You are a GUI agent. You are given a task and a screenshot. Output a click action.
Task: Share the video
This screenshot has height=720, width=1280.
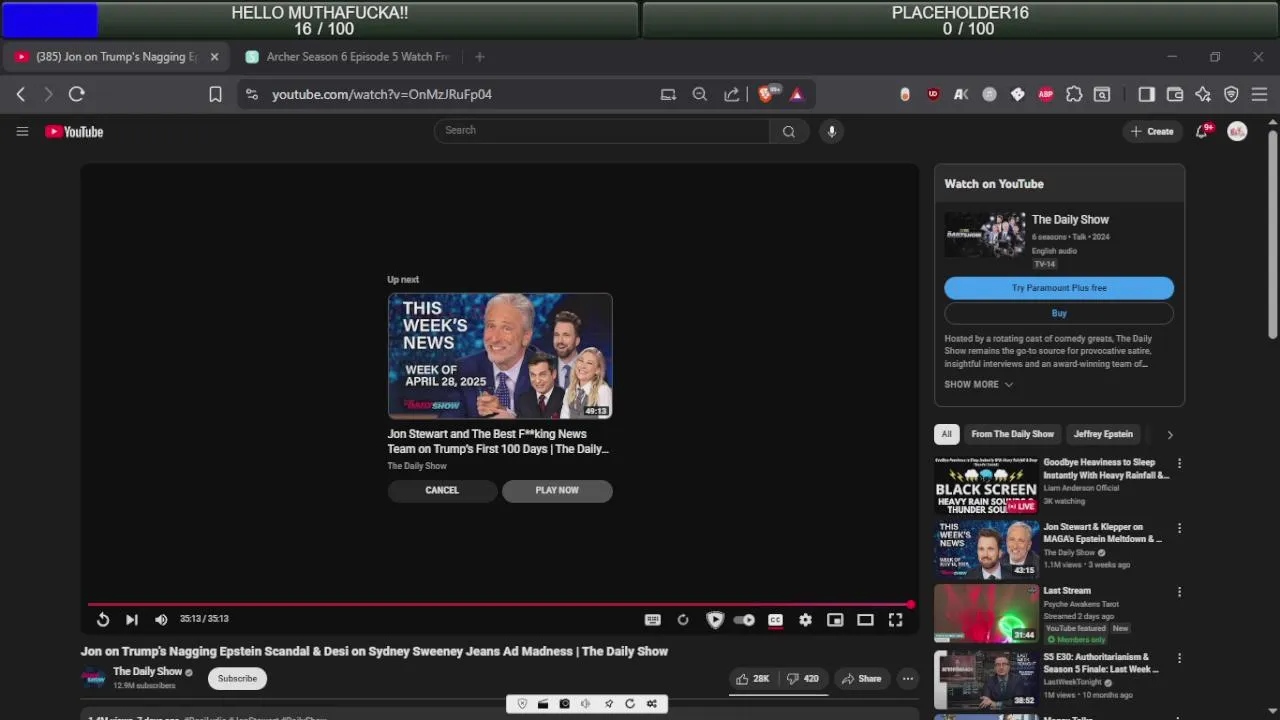pos(861,679)
